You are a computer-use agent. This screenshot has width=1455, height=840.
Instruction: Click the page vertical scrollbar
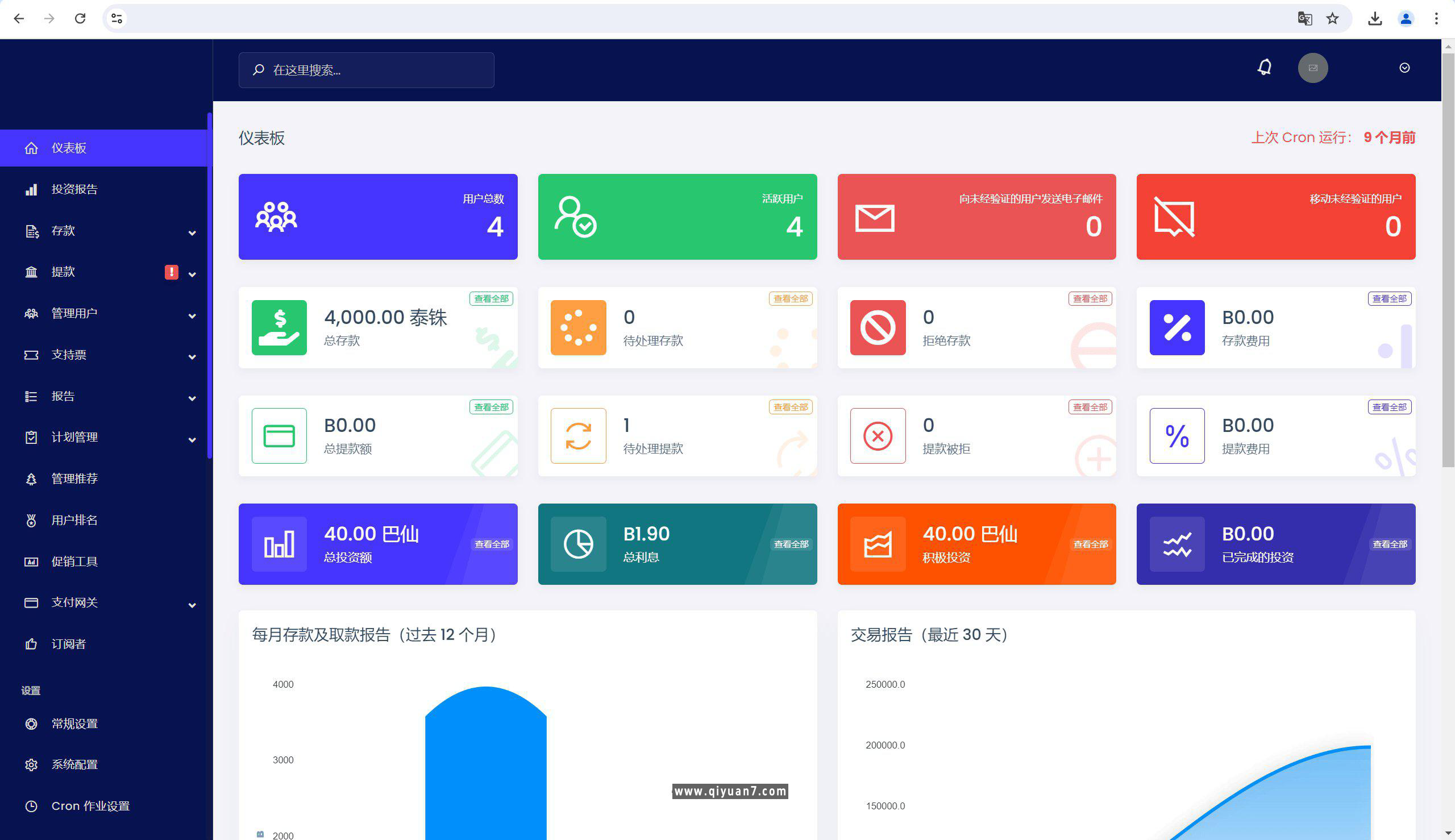tap(1448, 260)
